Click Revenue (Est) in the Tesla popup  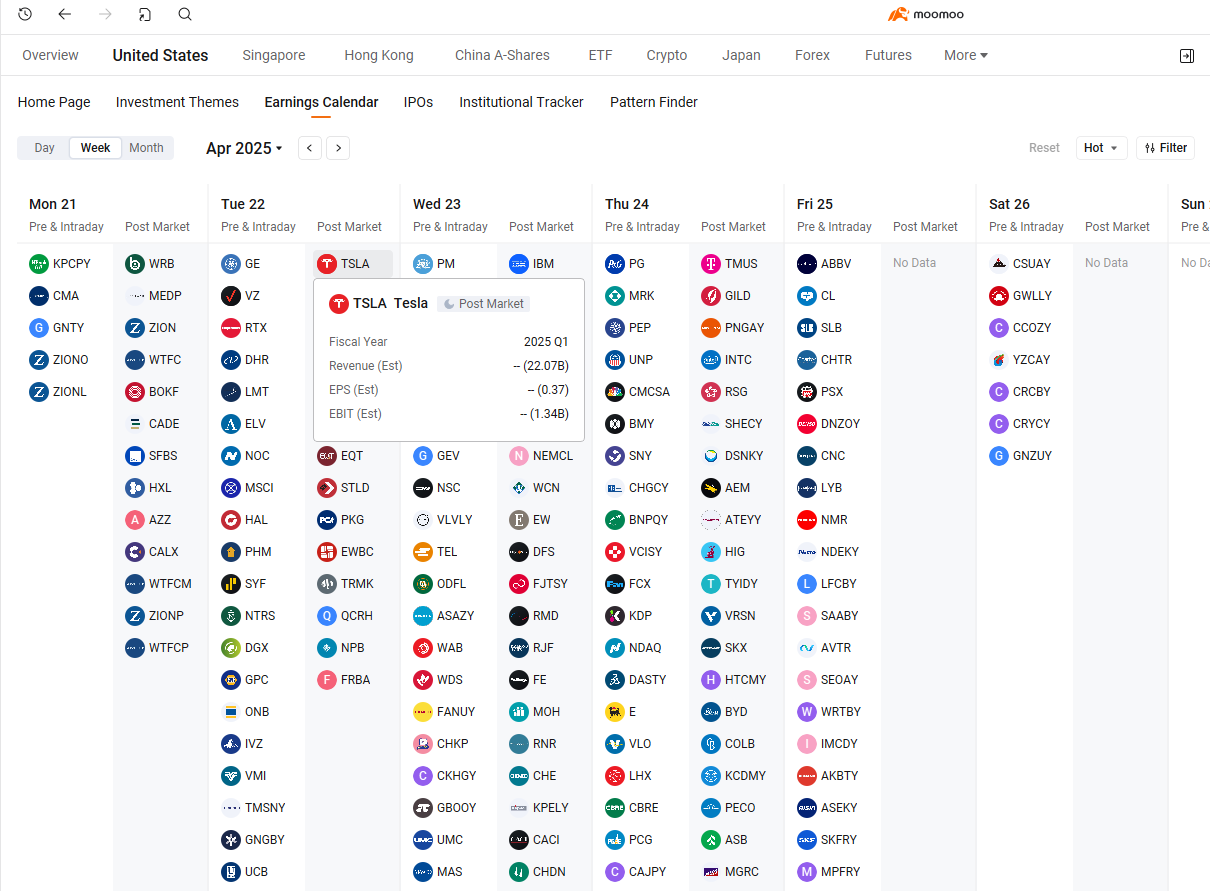pos(366,366)
